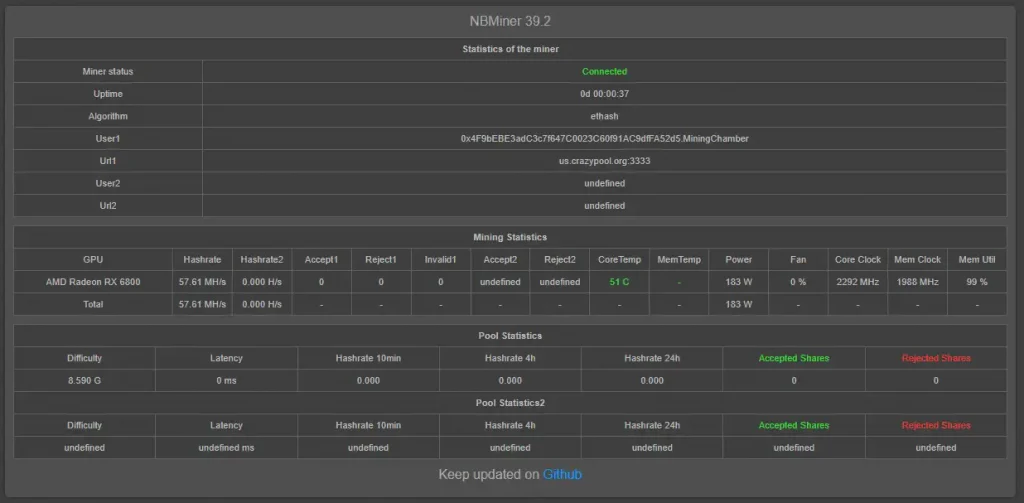
Task: Click the green 51 C core temperature
Action: point(619,282)
